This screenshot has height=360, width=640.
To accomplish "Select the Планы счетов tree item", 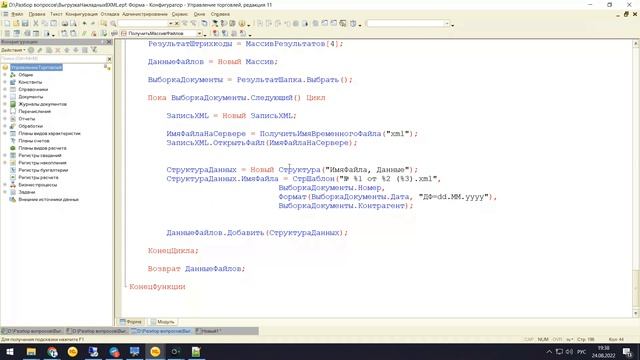I will pyautogui.click(x=34, y=141).
